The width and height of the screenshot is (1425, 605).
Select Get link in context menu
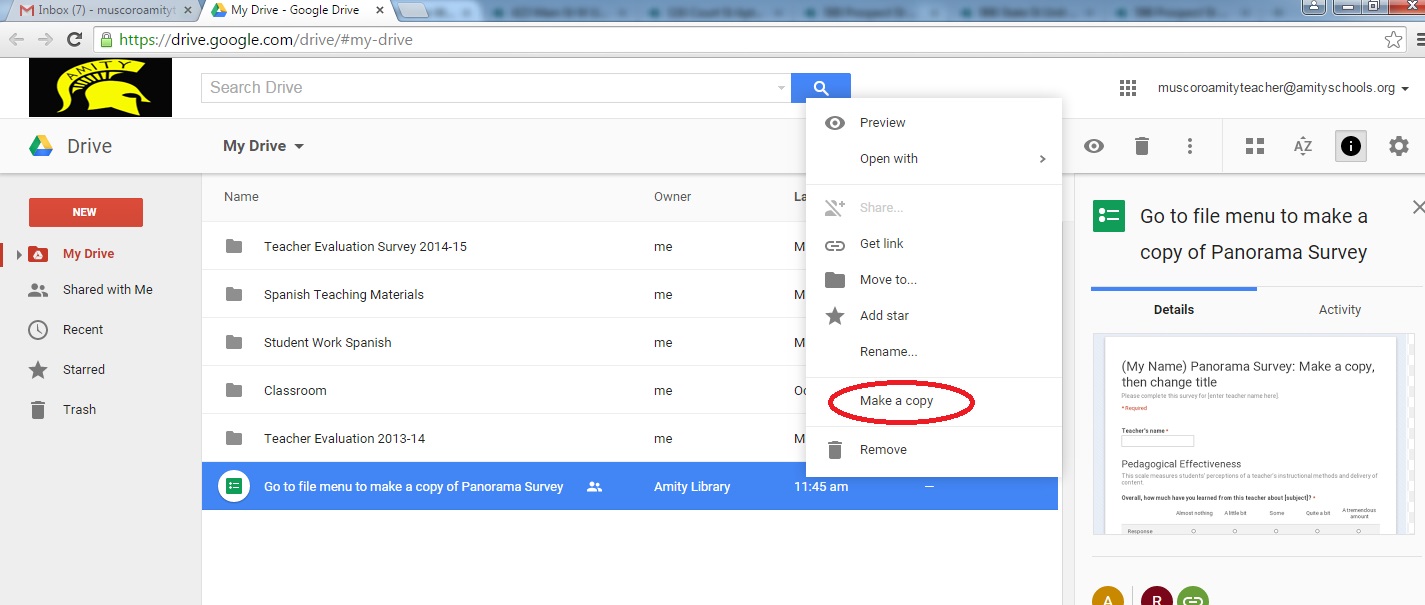[x=934, y=244]
